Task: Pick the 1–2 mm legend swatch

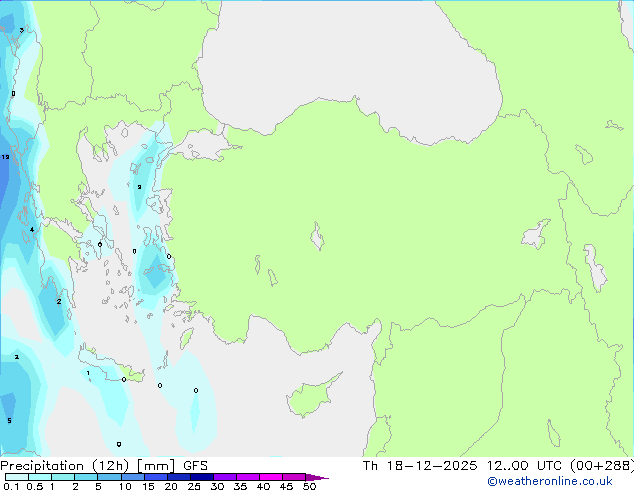Action: coord(63,477)
